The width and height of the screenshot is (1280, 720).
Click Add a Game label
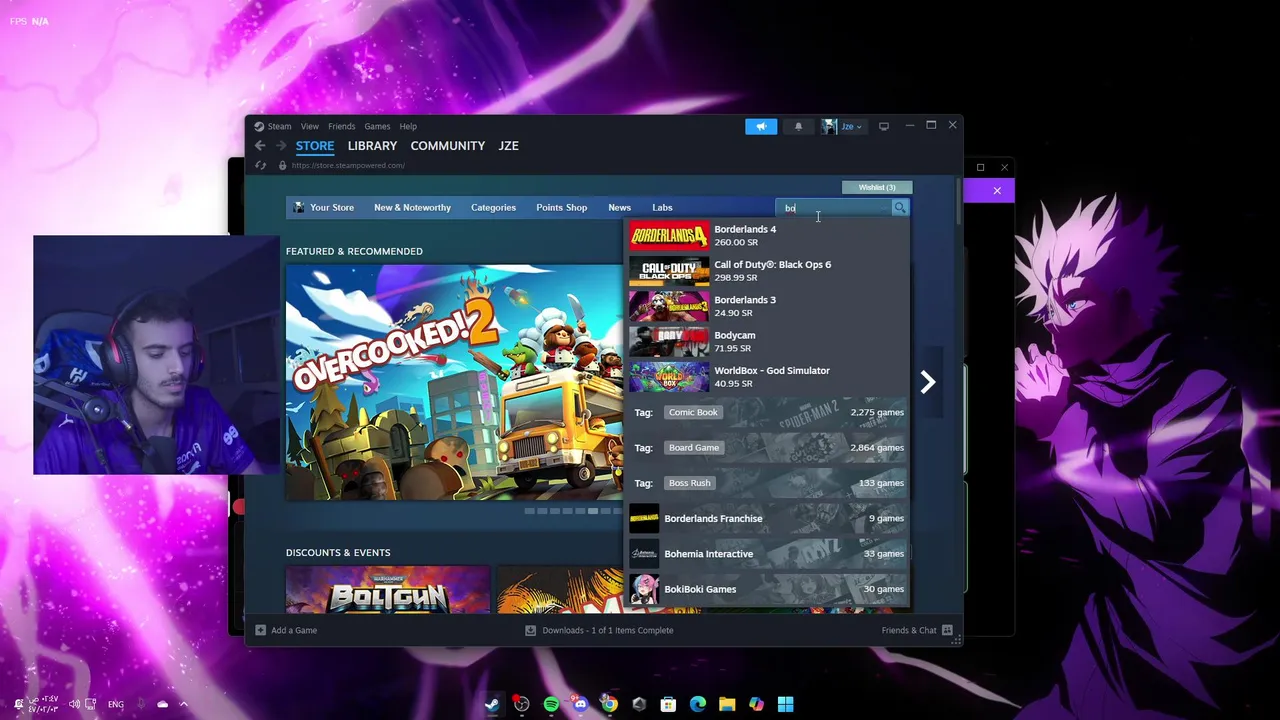[x=294, y=630]
